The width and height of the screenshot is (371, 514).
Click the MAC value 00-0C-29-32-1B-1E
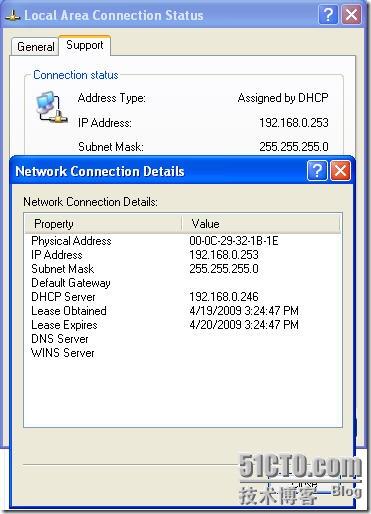234,241
